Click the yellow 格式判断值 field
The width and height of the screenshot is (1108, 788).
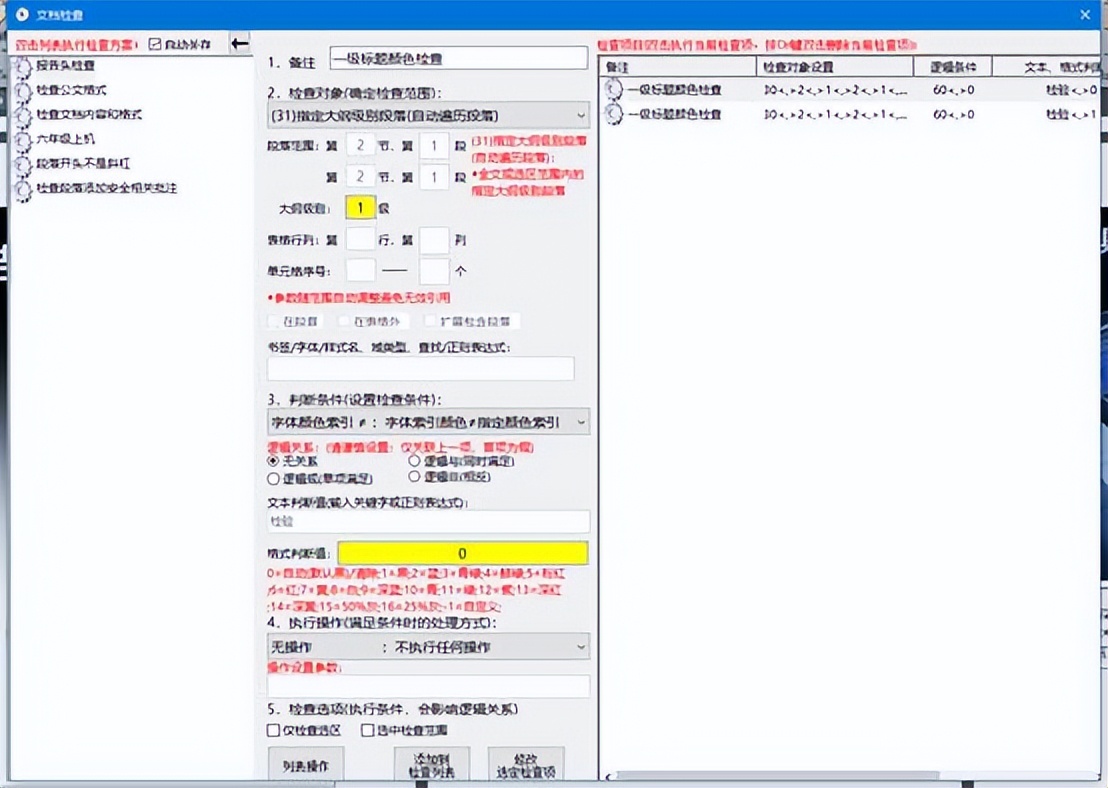[462, 553]
